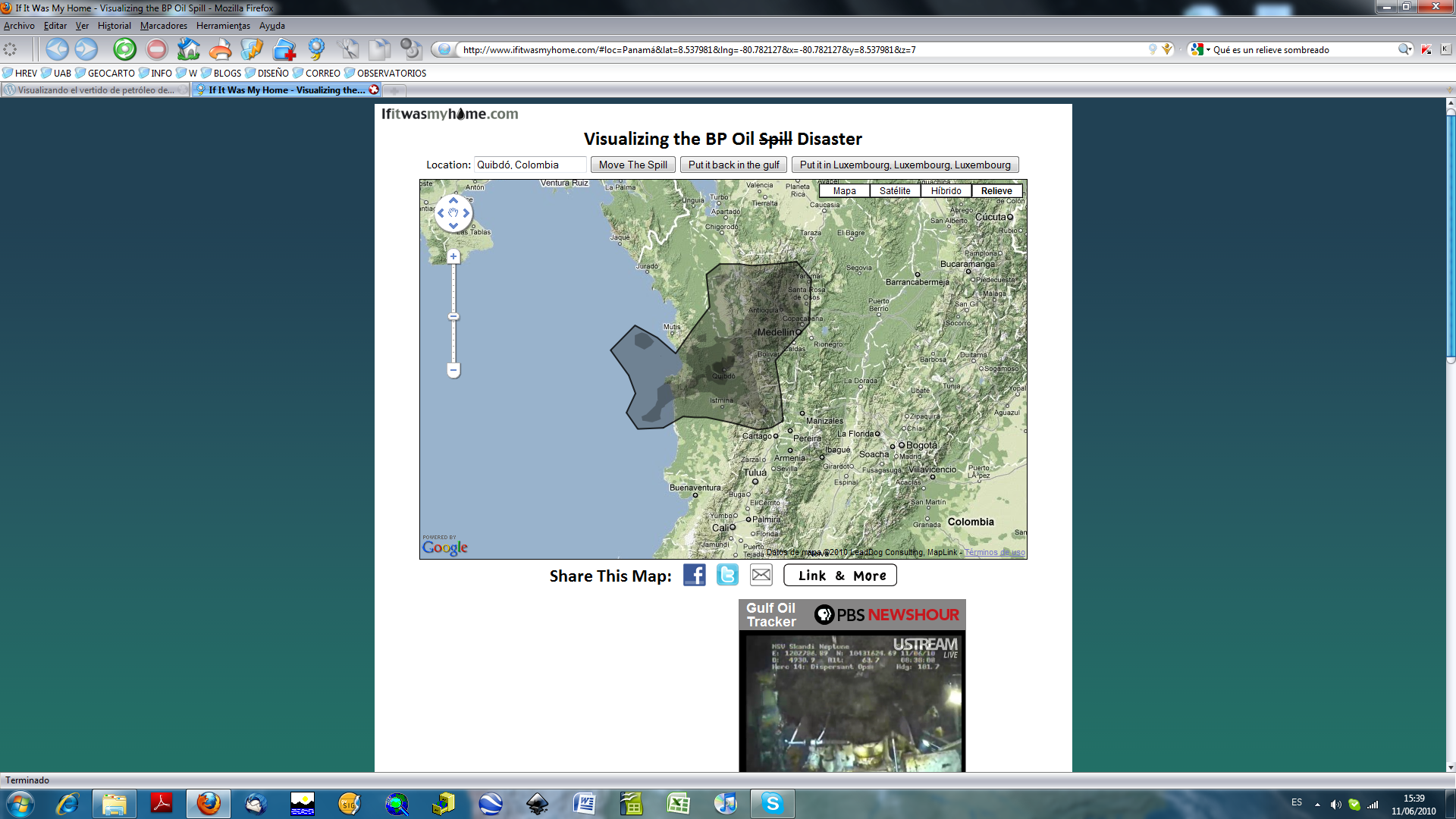Screen dimensions: 1456x819
Task: Go back with the browser Back arrow
Action: coord(57,49)
